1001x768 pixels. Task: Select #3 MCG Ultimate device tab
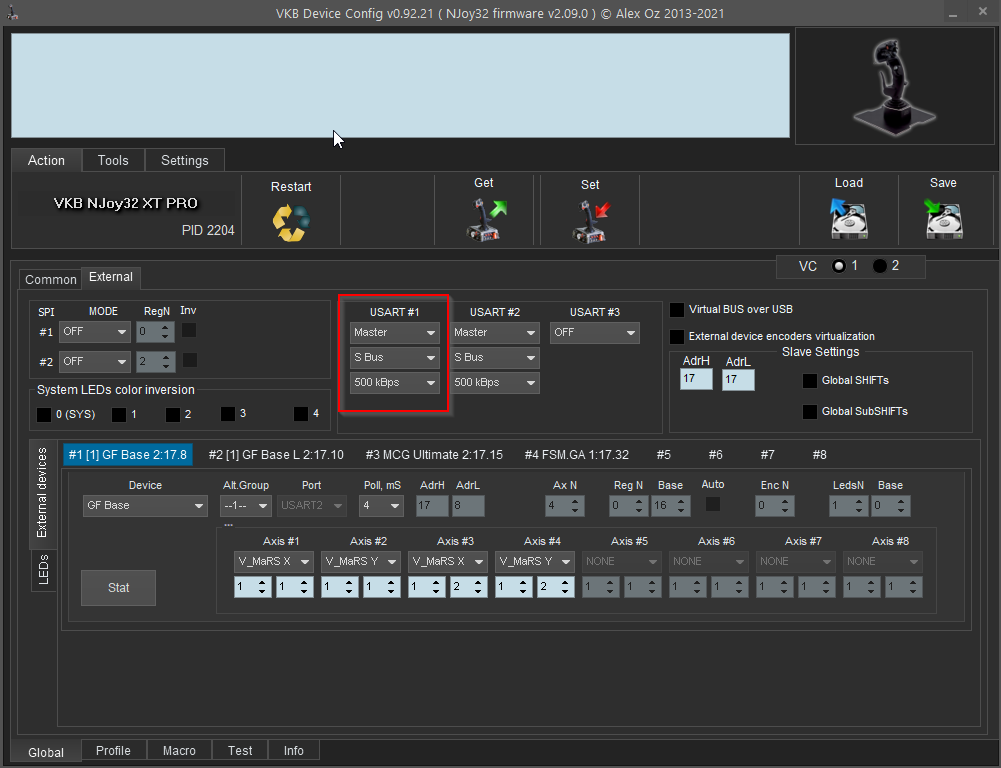click(x=434, y=455)
